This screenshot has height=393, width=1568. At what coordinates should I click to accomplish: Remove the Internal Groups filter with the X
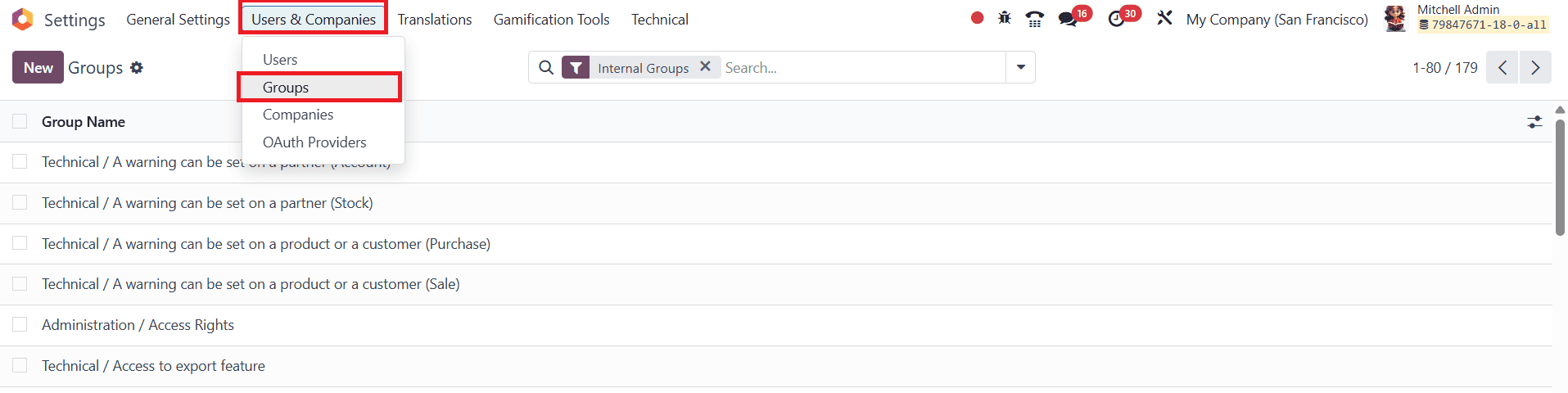(705, 67)
